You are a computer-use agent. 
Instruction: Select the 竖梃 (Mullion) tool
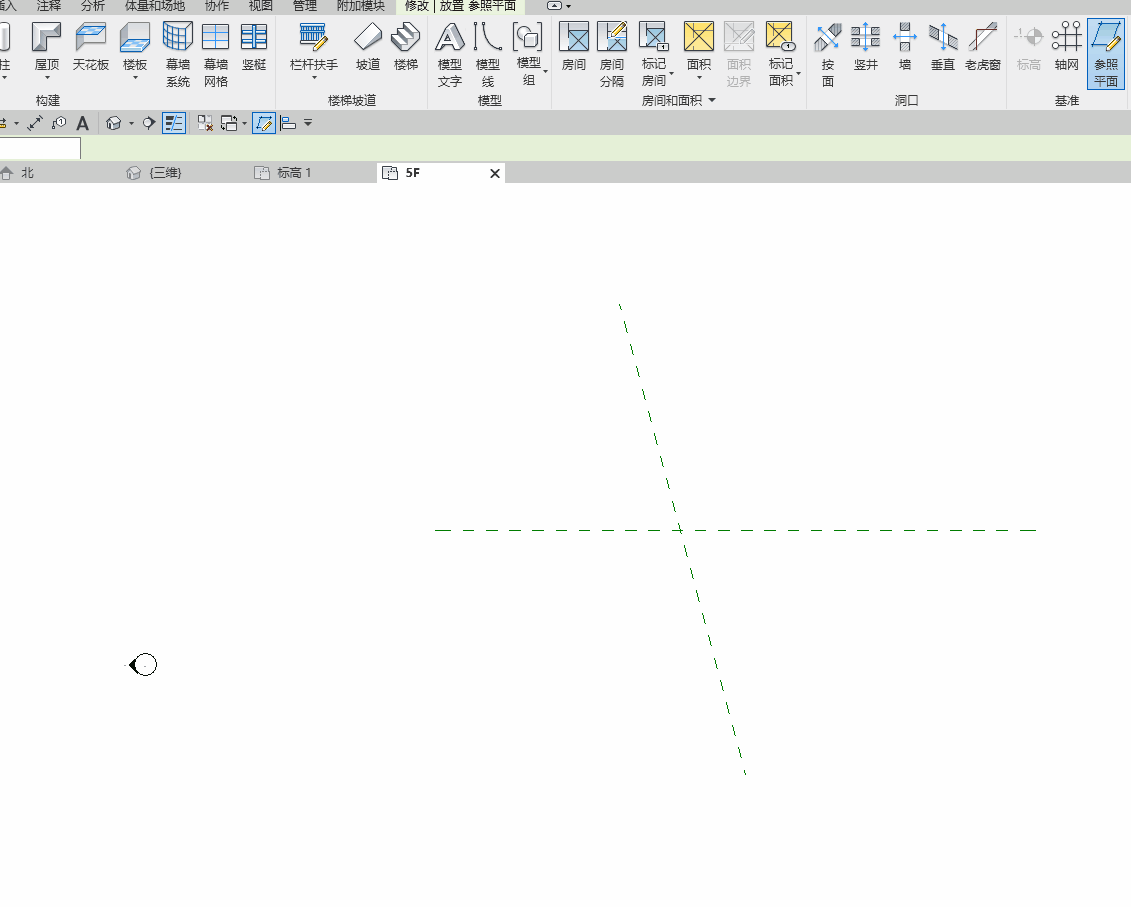coord(254,48)
